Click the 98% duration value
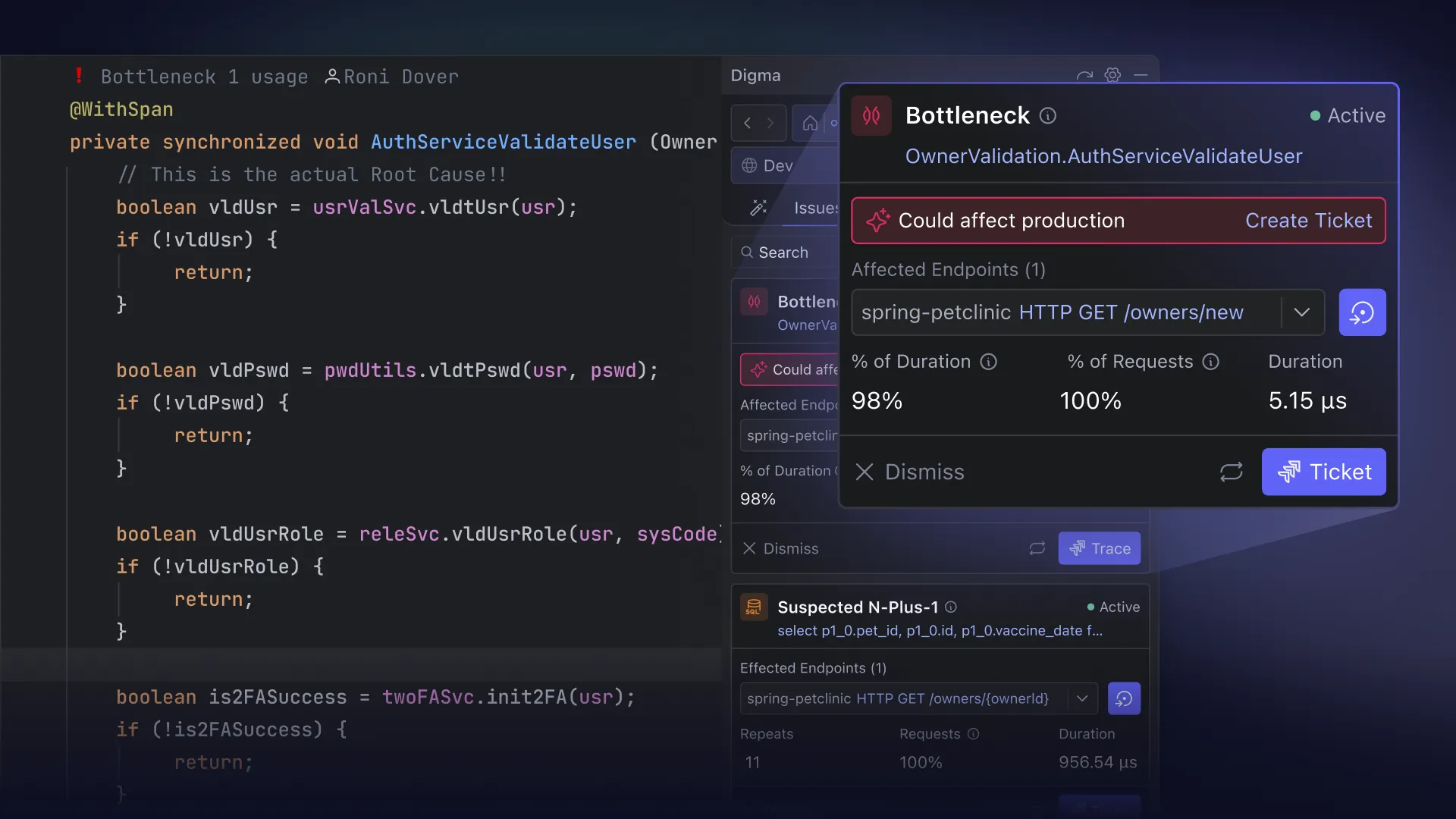This screenshot has width=1456, height=819. tap(877, 400)
